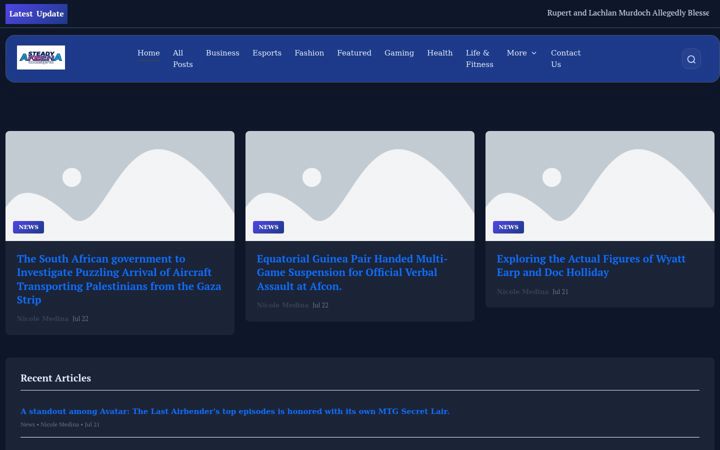
Task: Click NEWS tag on Wyatt Earp article
Action: pos(508,227)
